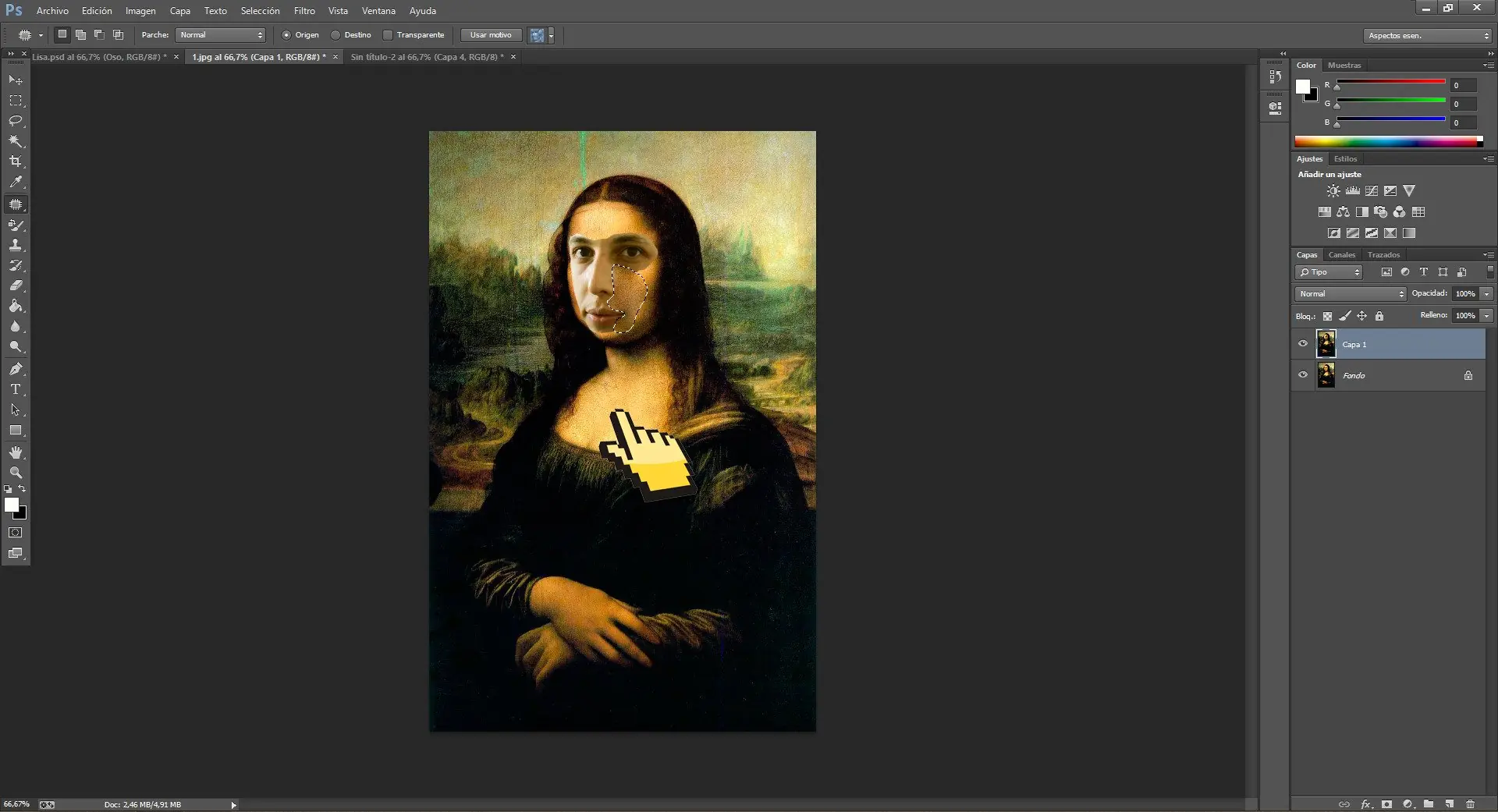The image size is (1498, 812).
Task: Open the Opacidad slider dropdown arrow
Action: (1487, 293)
